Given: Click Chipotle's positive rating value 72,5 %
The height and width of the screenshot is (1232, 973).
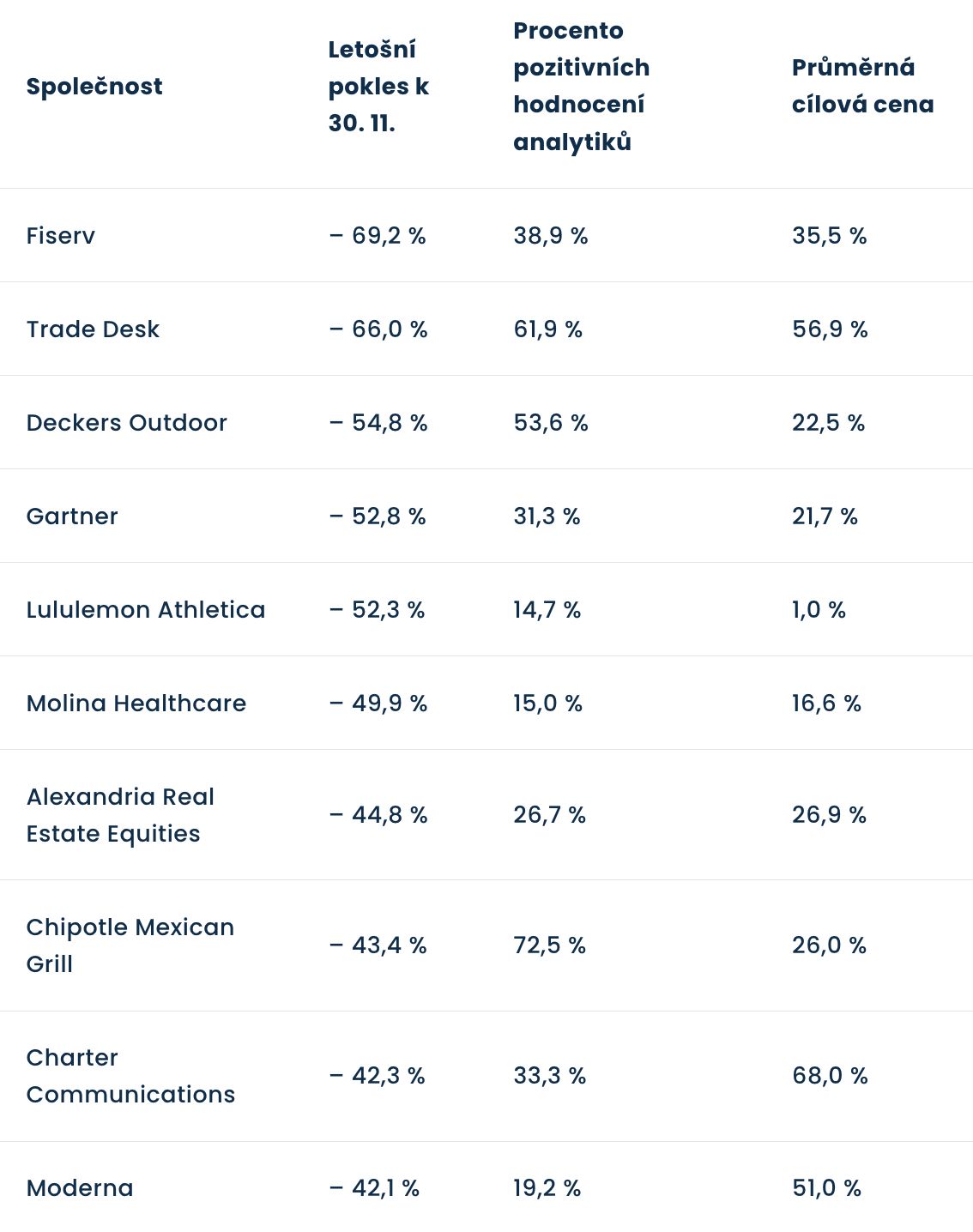Looking at the screenshot, I should [x=550, y=945].
